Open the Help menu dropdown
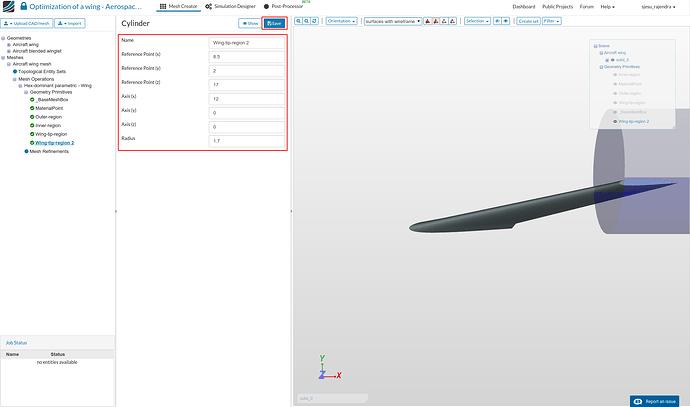Screen dimensions: 690x407 [x=608, y=7]
